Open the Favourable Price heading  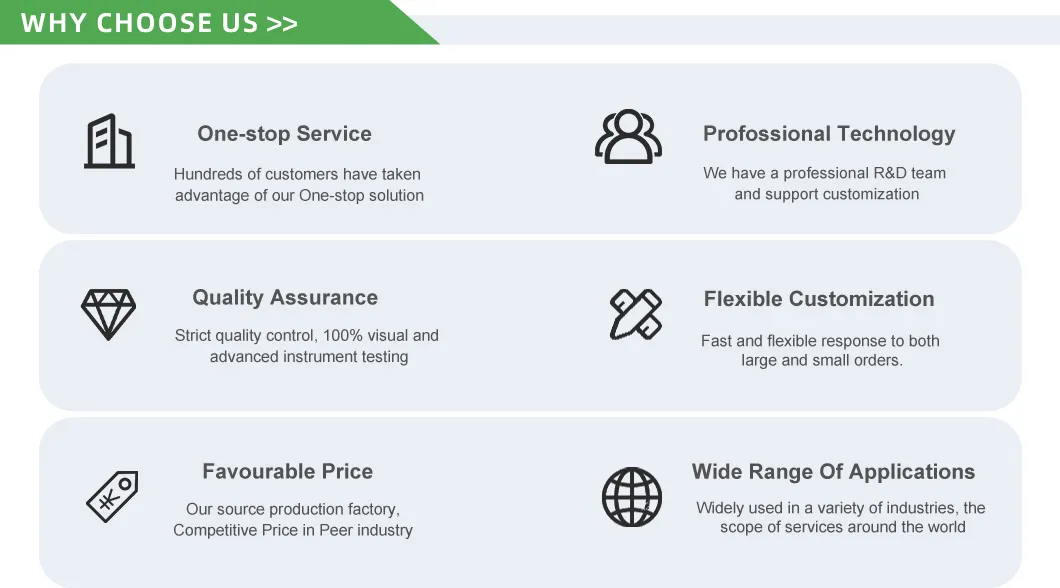[287, 472]
